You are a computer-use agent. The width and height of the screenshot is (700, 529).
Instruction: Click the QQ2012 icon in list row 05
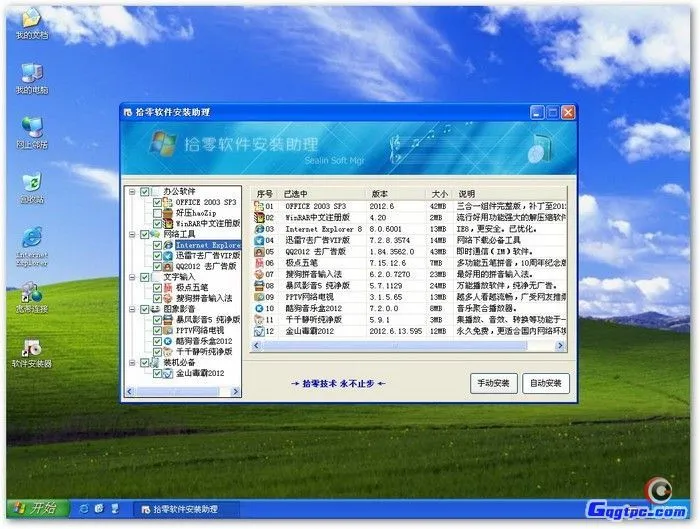pyautogui.click(x=259, y=251)
